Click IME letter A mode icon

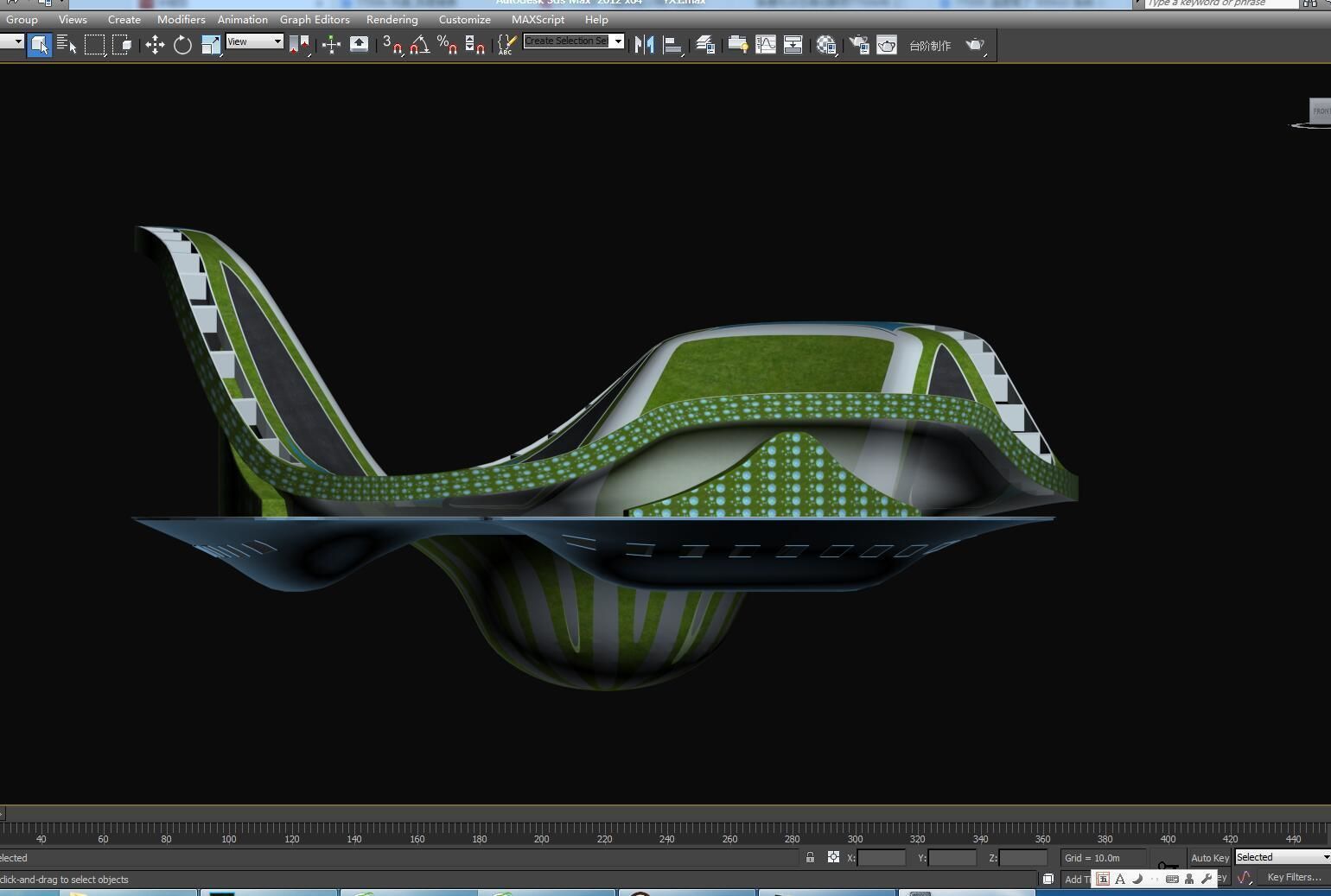point(1120,879)
